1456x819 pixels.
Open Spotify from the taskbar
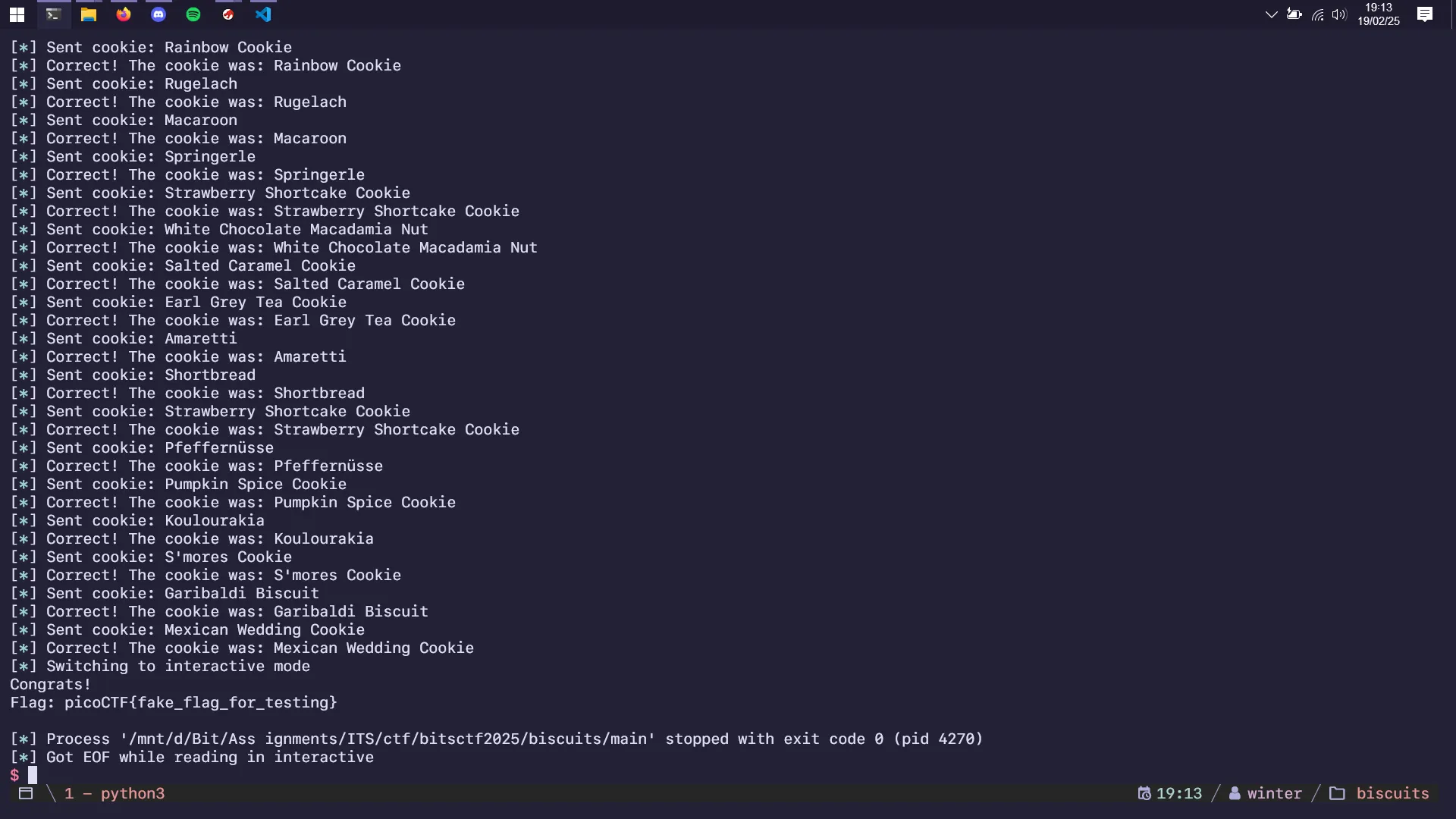coord(193,14)
